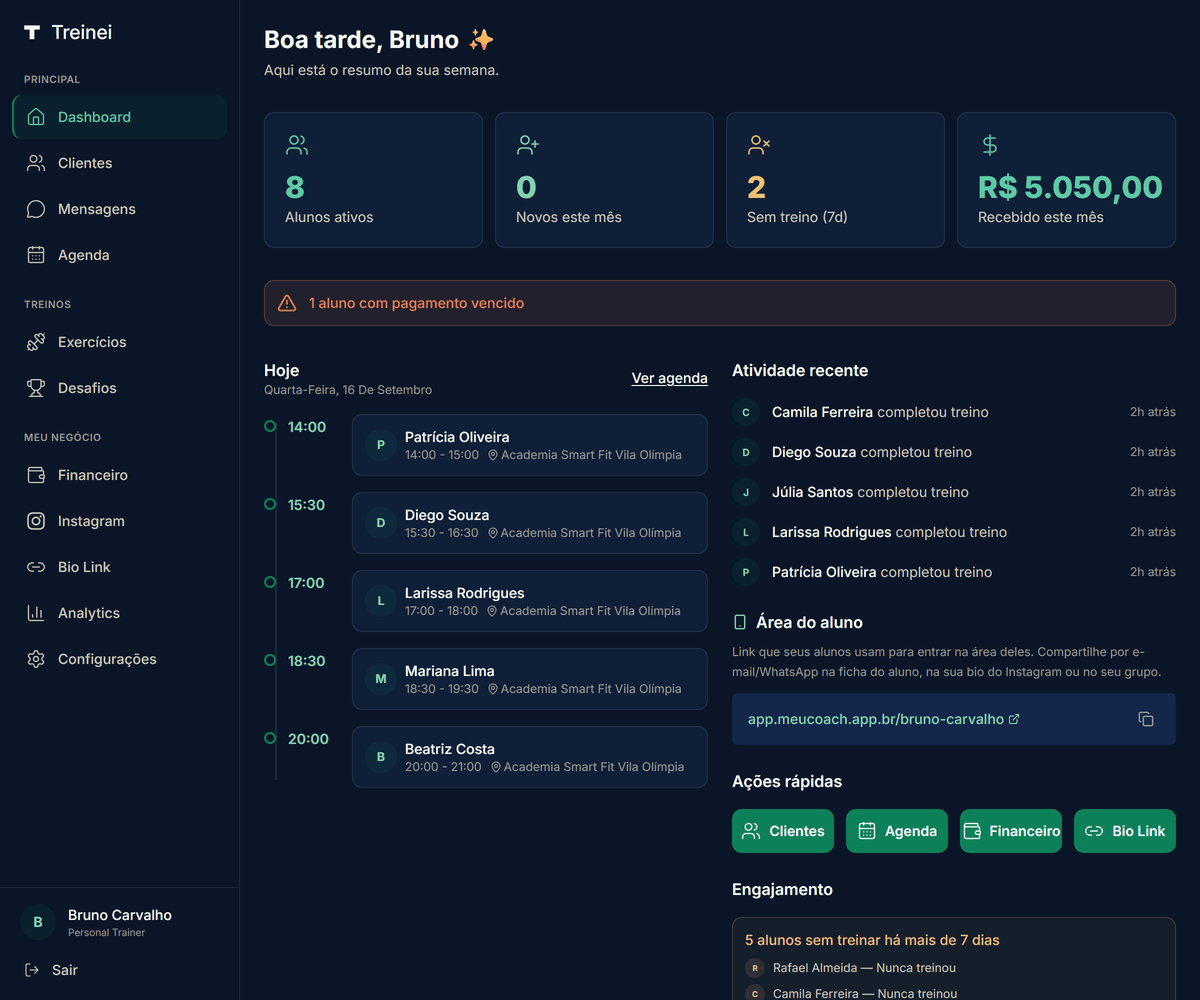Viewport: 1200px width, 1000px height.
Task: Click the Bio Link chain icon in sidebar
Action: tap(36, 567)
